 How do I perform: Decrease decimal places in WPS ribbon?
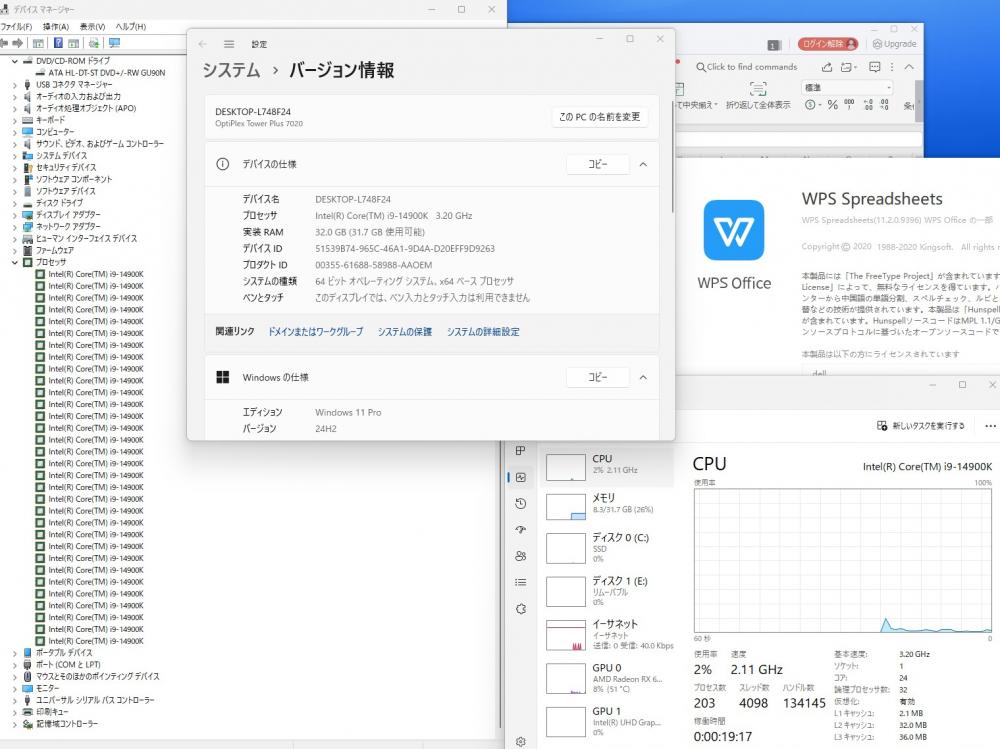pos(884,105)
